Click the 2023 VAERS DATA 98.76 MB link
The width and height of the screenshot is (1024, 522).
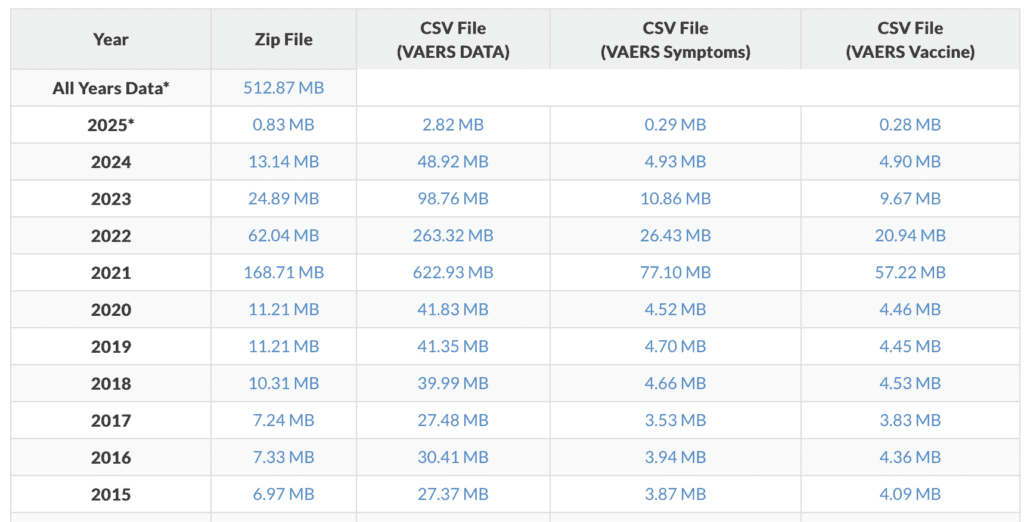click(453, 199)
